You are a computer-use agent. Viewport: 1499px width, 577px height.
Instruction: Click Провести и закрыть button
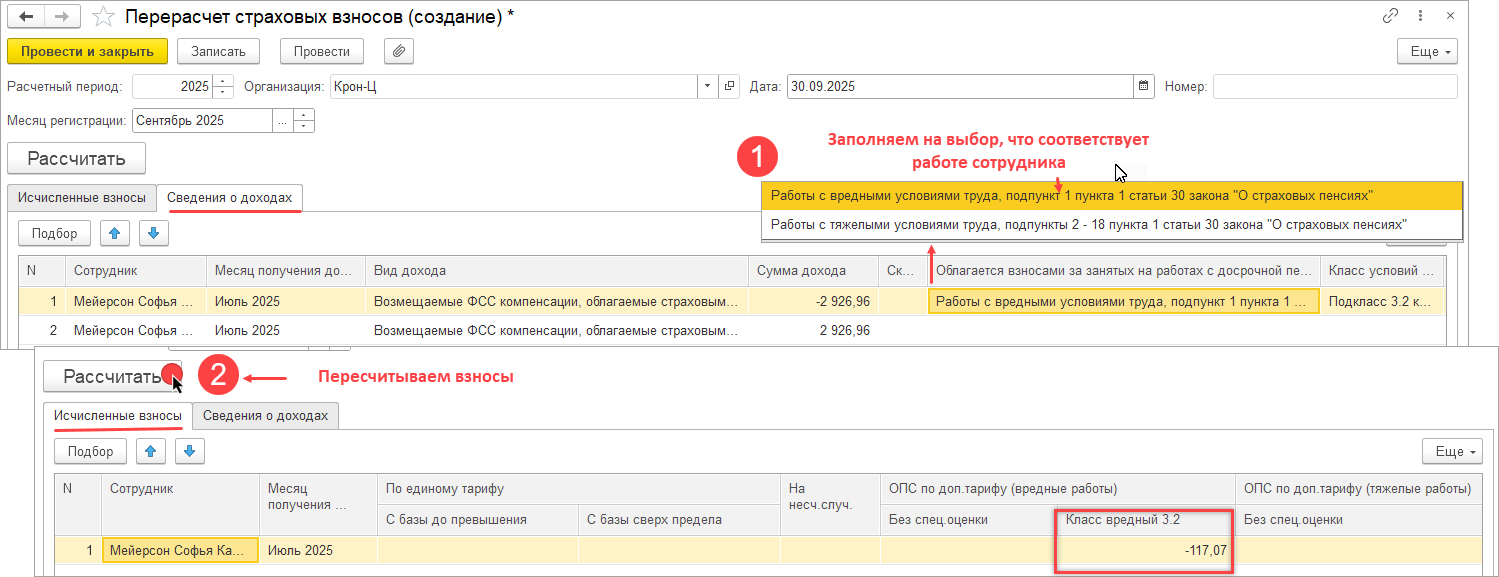(x=87, y=51)
